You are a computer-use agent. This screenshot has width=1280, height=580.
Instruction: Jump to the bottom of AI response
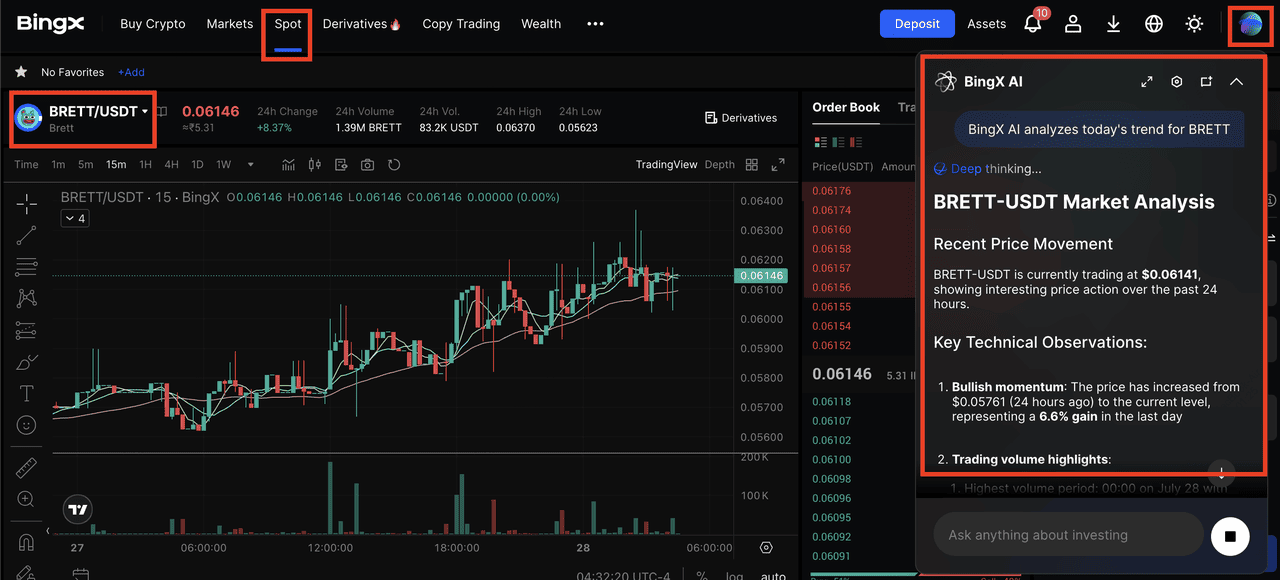pyautogui.click(x=1222, y=472)
